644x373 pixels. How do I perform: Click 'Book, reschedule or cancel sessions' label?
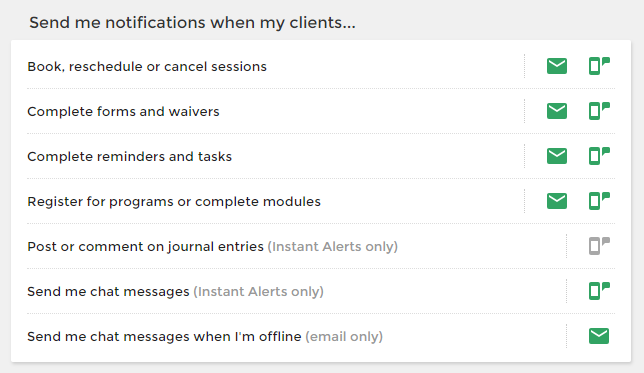click(x=147, y=67)
